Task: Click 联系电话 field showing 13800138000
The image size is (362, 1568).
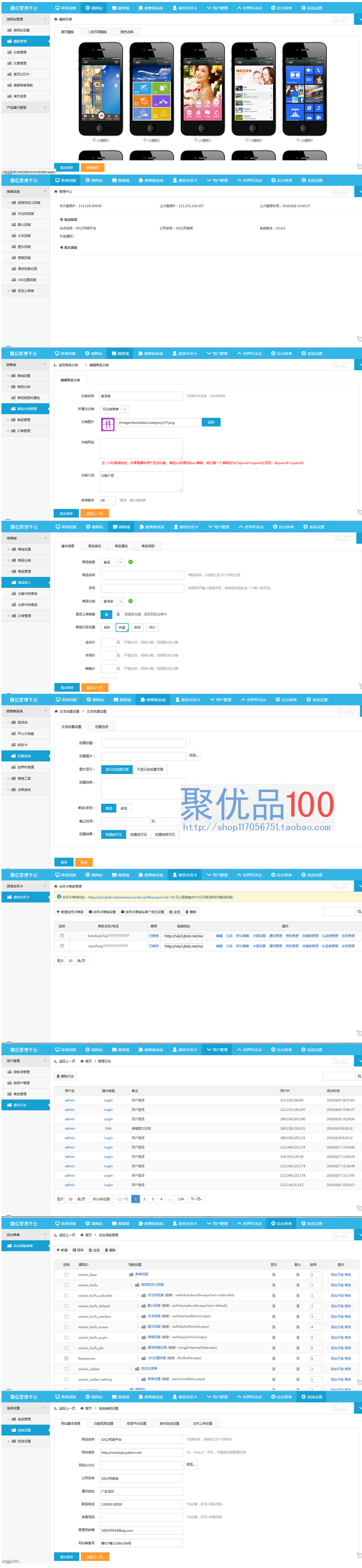Action: (x=141, y=1504)
